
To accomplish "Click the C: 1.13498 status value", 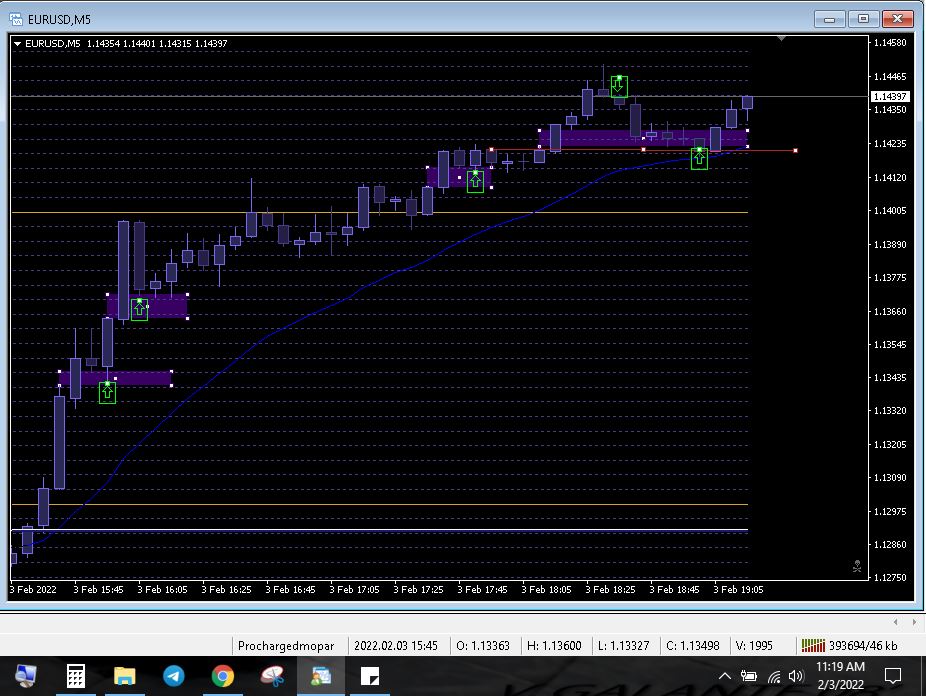I will pyautogui.click(x=693, y=646).
